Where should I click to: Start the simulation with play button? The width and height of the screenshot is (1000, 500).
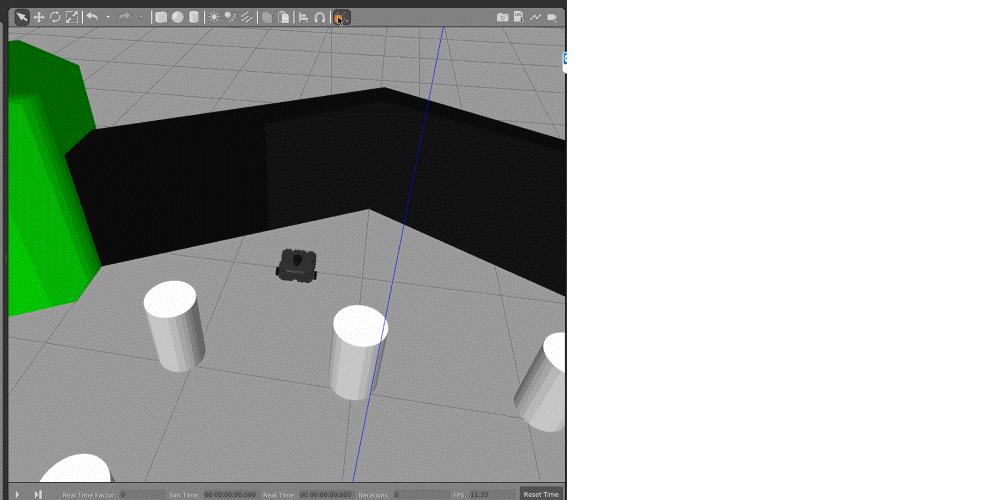coord(17,494)
